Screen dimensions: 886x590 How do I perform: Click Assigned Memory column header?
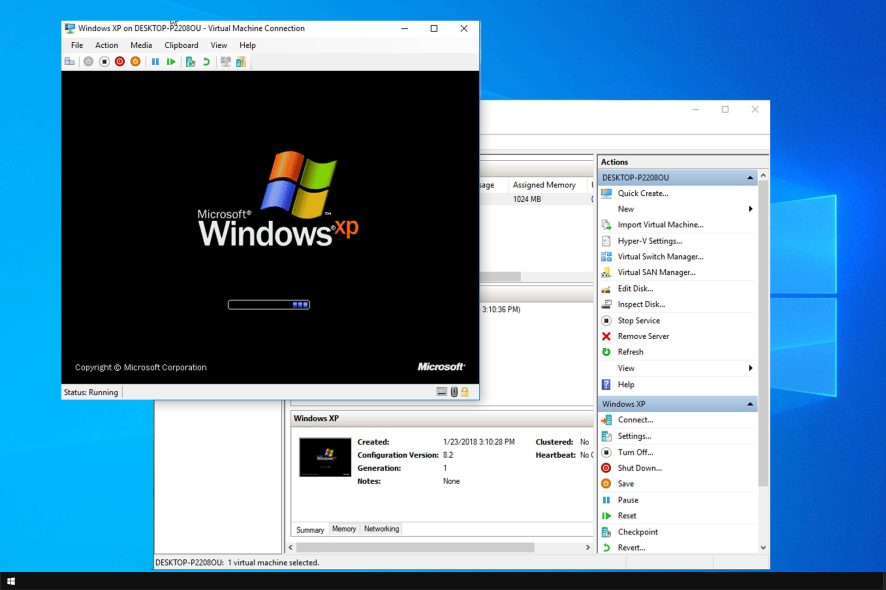[x=544, y=185]
